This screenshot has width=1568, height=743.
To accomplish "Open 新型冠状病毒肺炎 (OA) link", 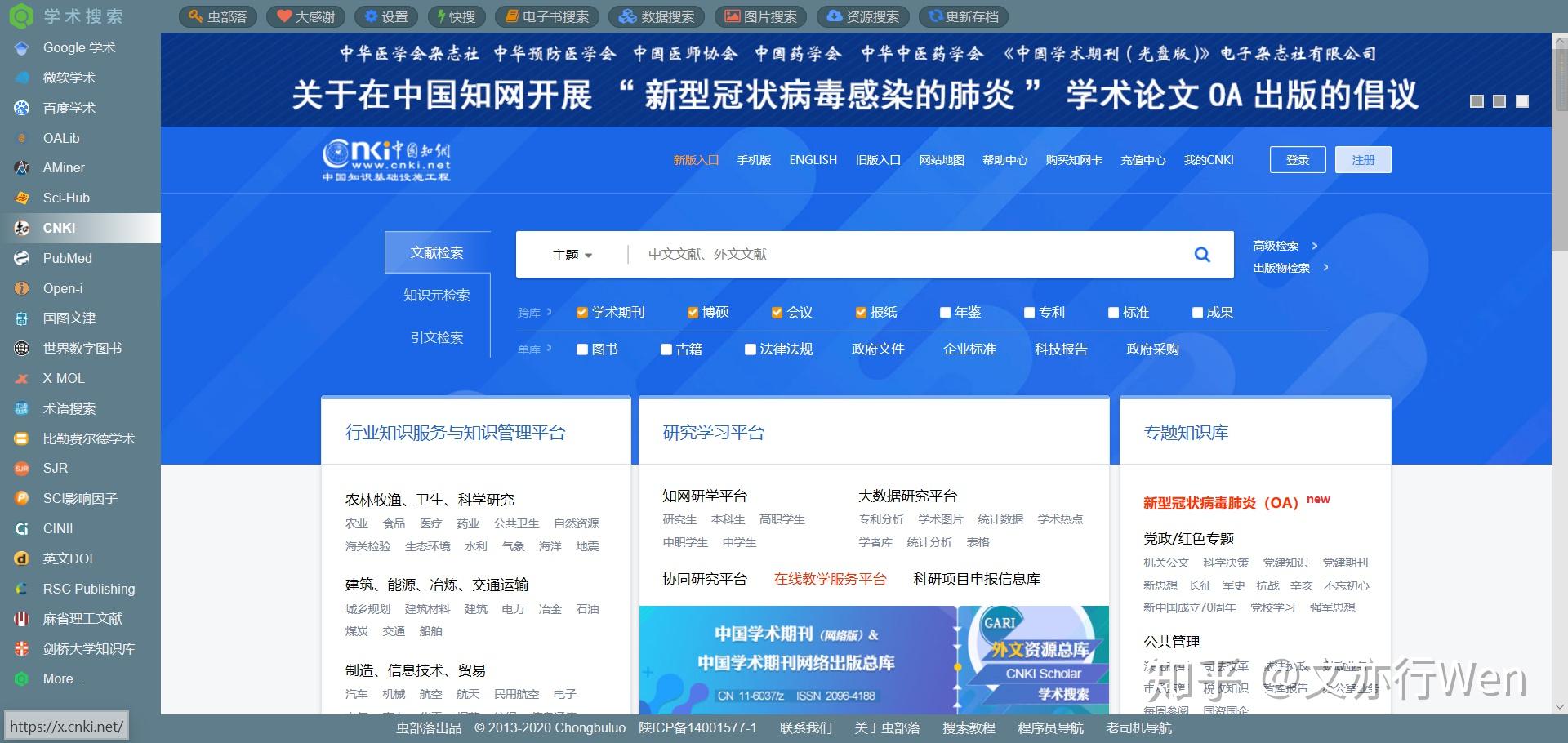I will 1221,503.
